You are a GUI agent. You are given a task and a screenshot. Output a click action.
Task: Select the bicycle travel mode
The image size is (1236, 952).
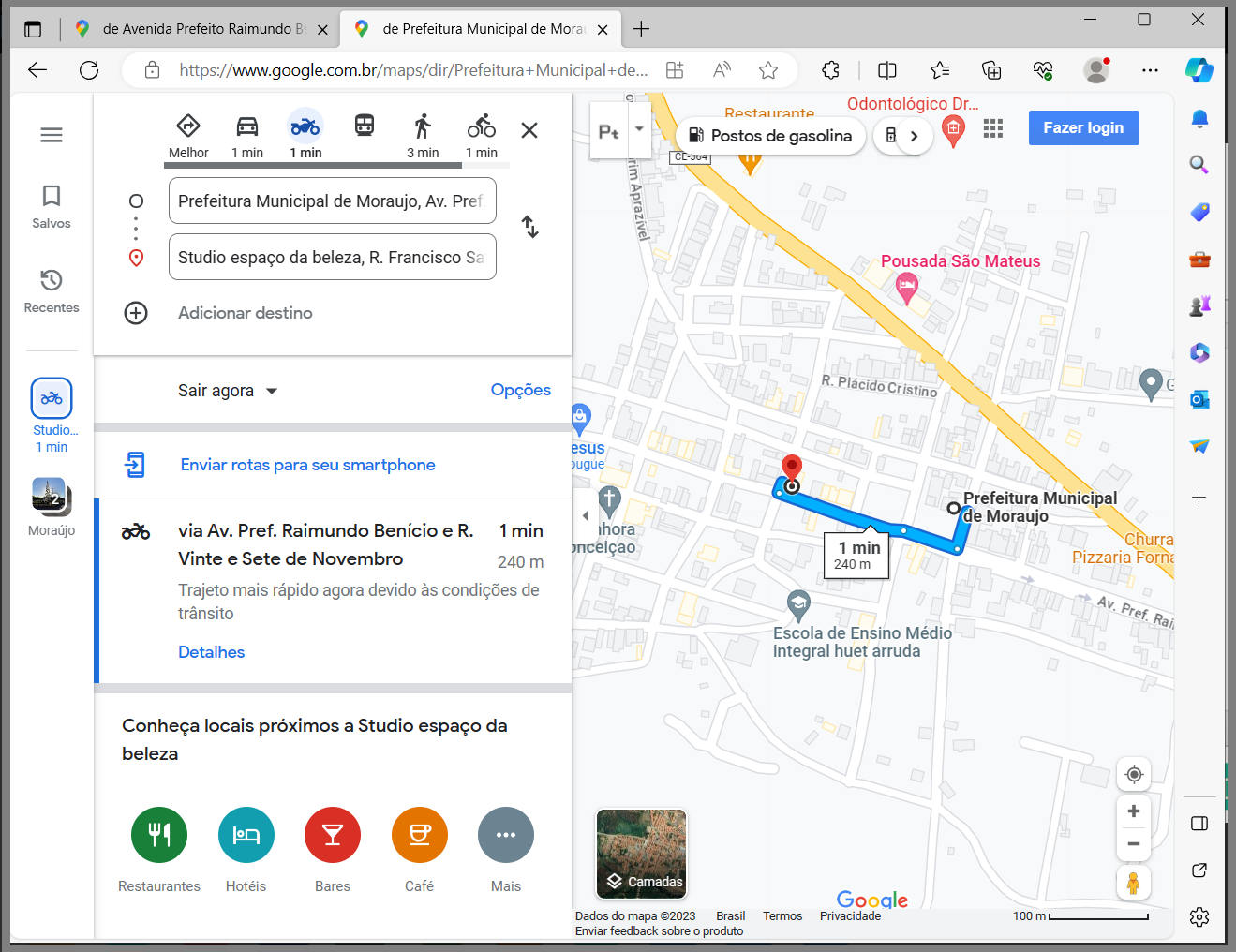pyautogui.click(x=482, y=136)
